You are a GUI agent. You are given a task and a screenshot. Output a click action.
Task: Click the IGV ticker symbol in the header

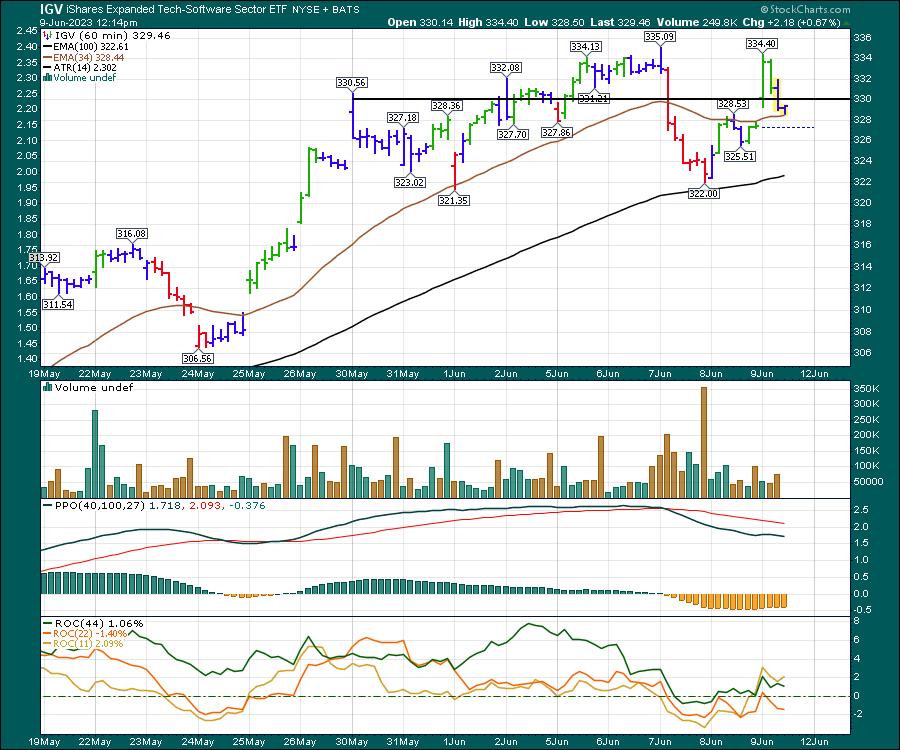point(19,8)
